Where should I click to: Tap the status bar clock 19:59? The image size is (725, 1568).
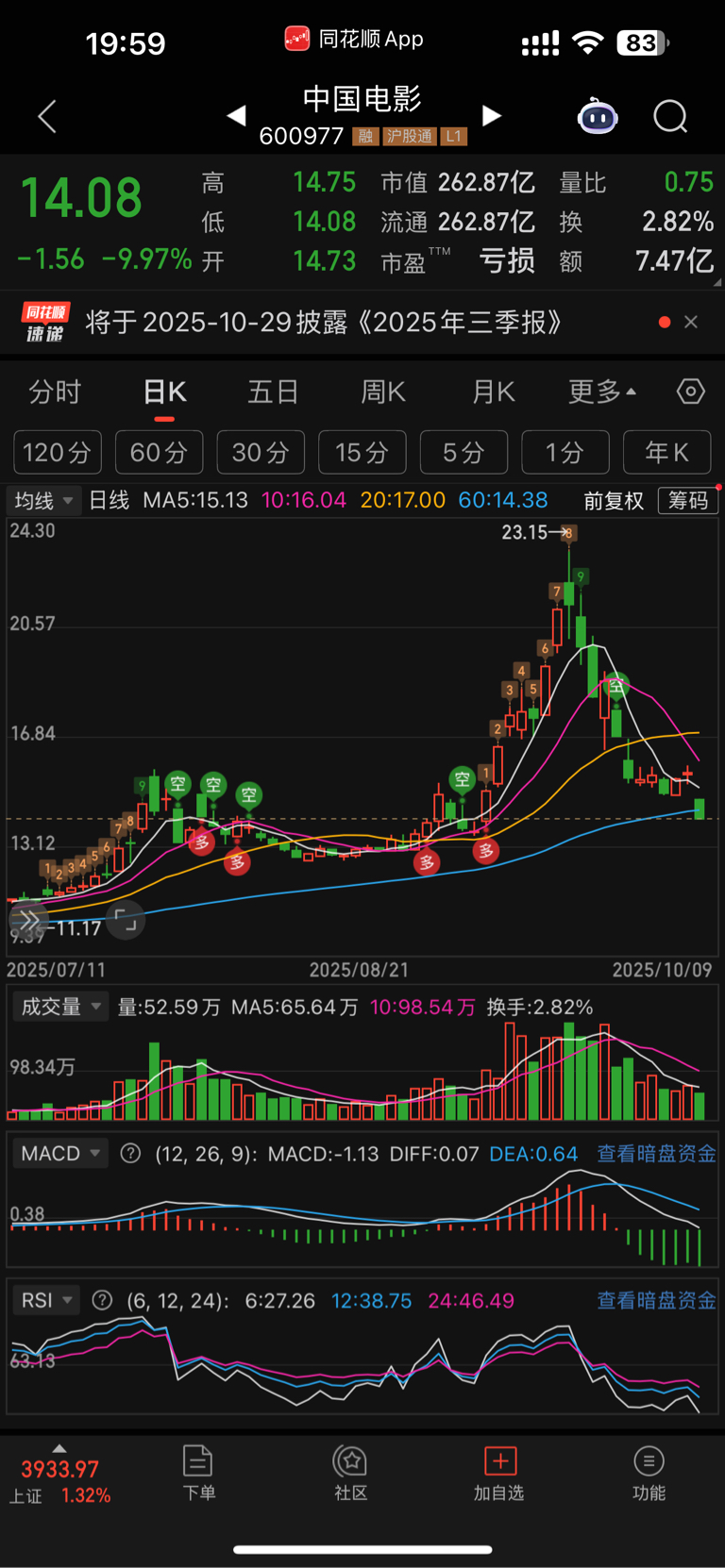[126, 43]
